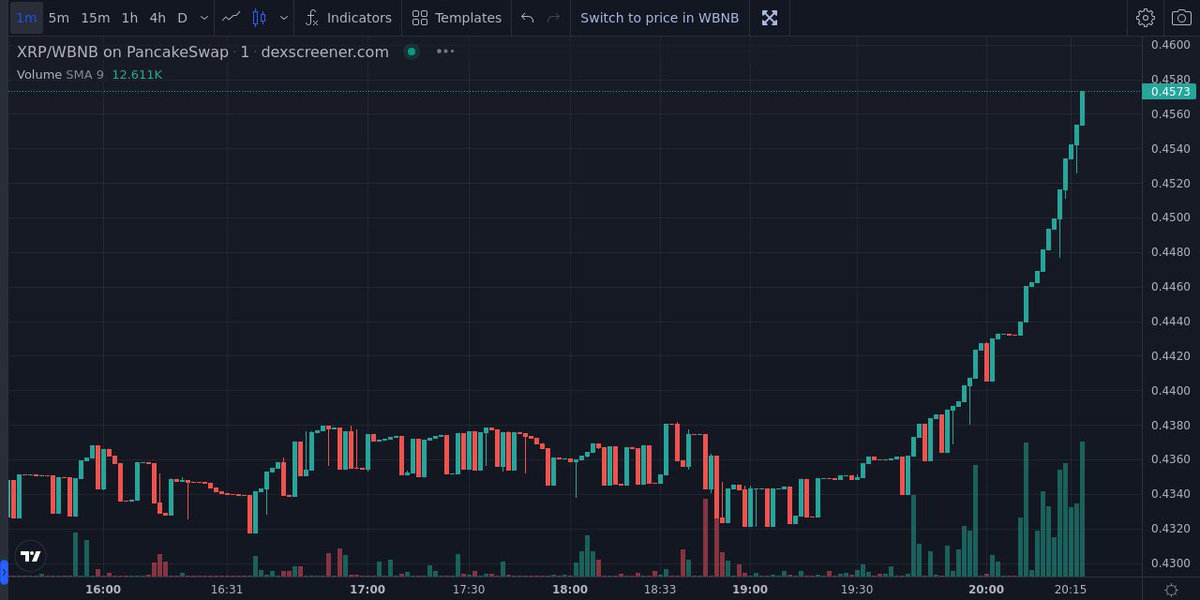
Task: Switch to the 5m timeframe
Action: (x=59, y=17)
